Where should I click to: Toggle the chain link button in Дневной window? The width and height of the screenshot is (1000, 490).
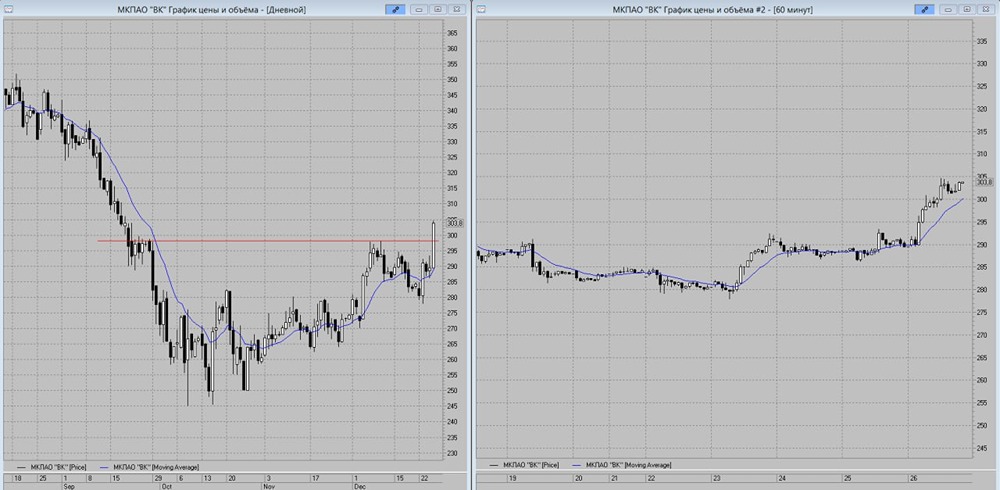click(395, 9)
